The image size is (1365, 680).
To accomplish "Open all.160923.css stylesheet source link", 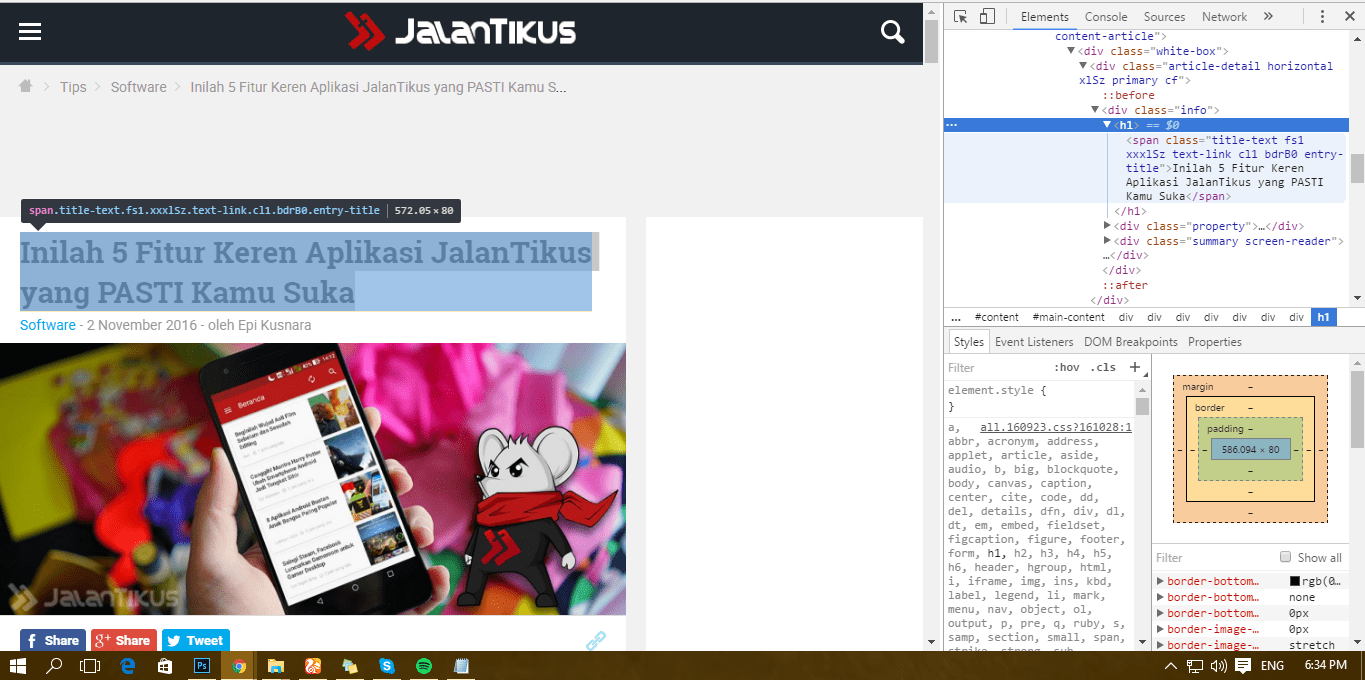I will pos(1056,427).
